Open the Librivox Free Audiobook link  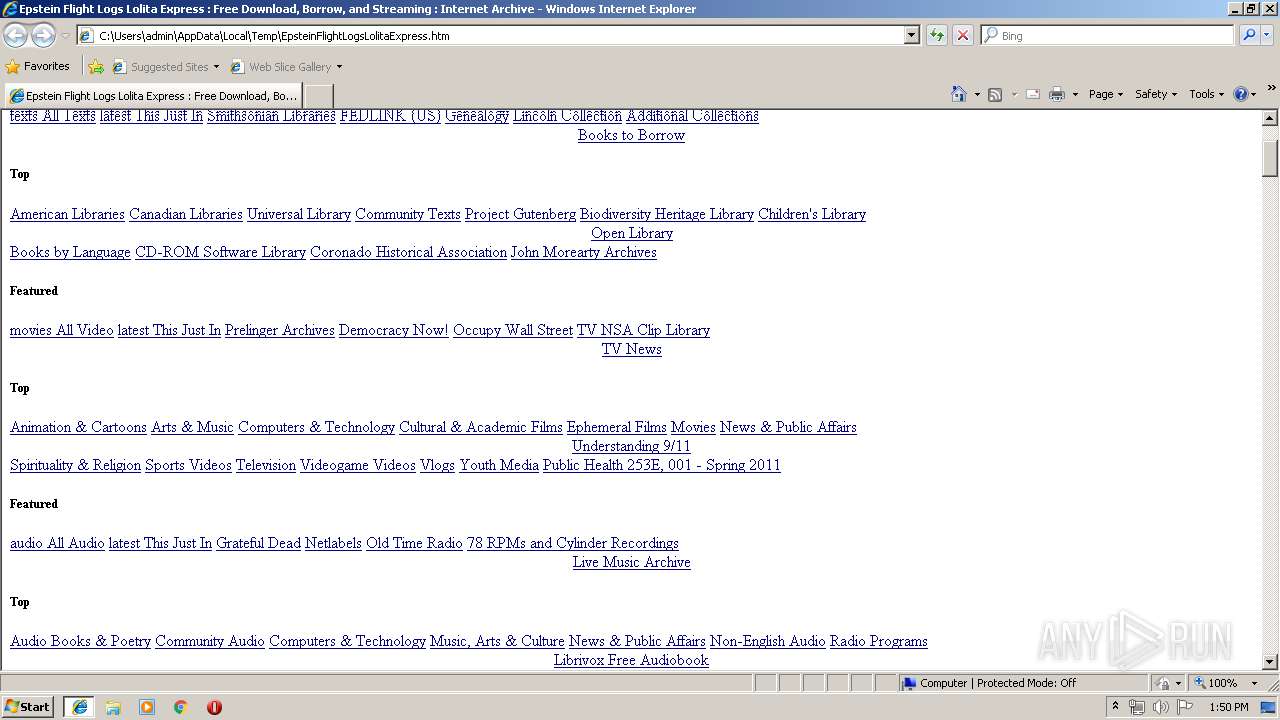pos(631,660)
